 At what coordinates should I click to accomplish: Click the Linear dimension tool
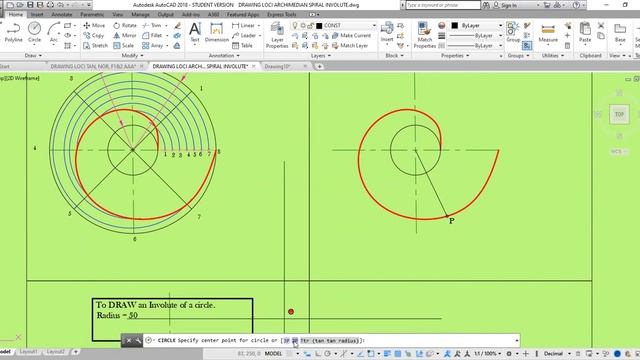pos(244,25)
